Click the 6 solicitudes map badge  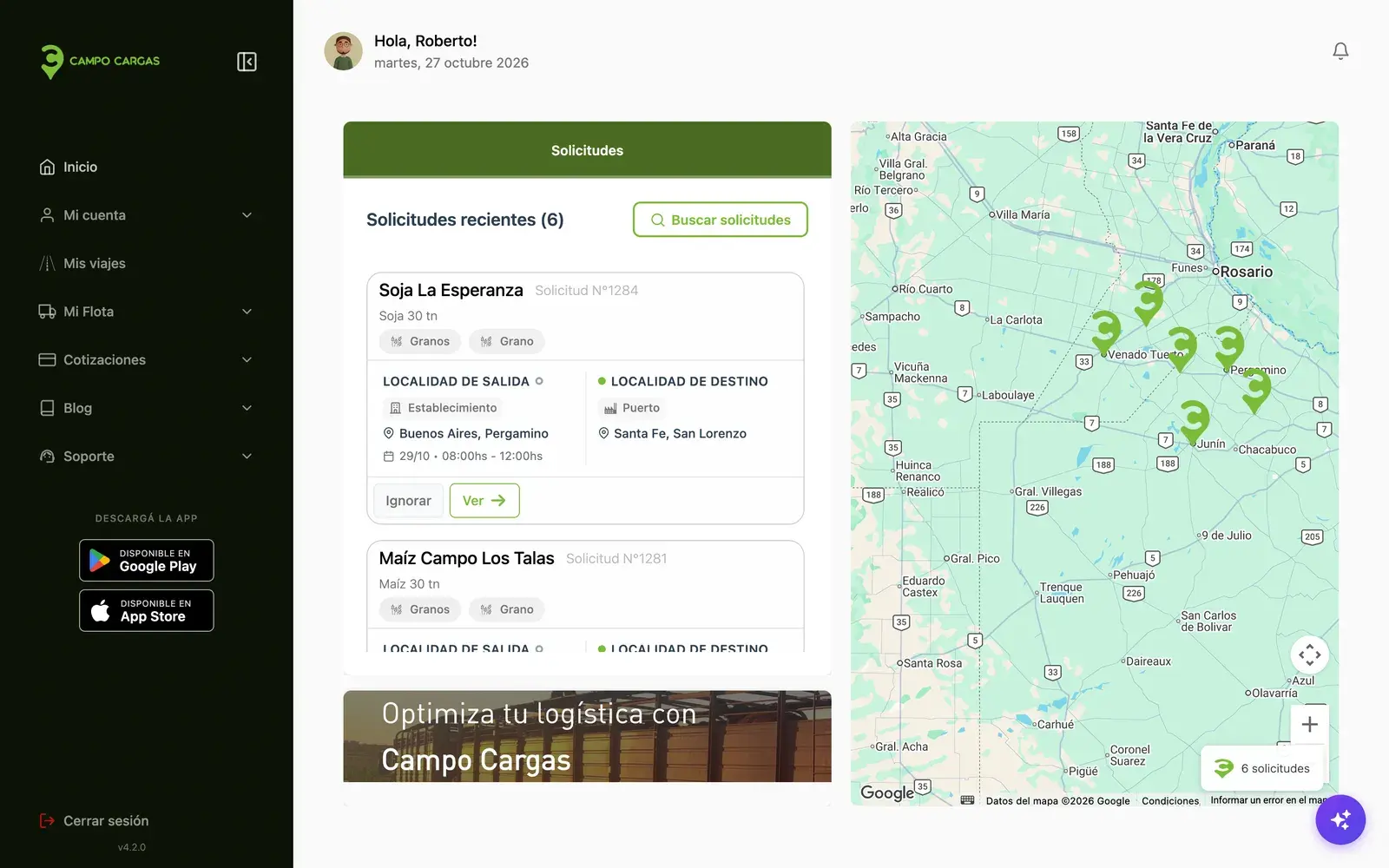click(1262, 768)
